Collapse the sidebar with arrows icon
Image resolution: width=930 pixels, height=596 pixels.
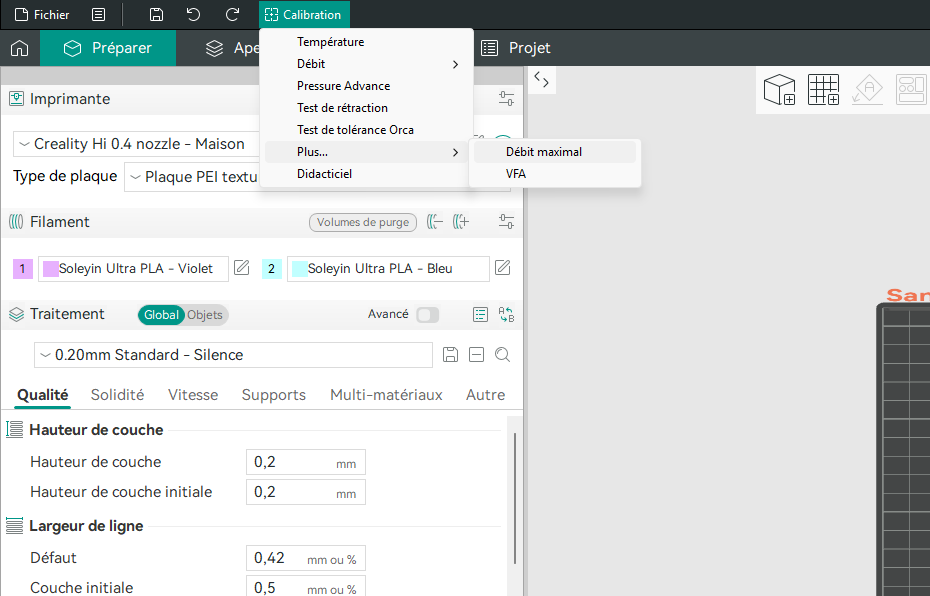pos(542,79)
